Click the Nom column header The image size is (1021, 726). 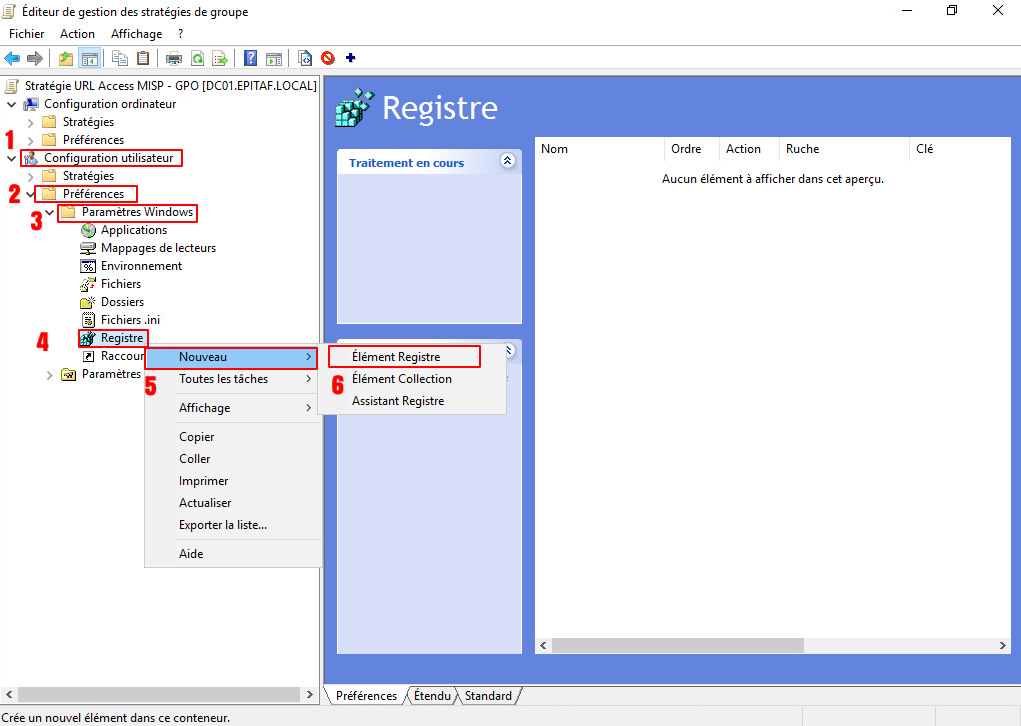598,149
